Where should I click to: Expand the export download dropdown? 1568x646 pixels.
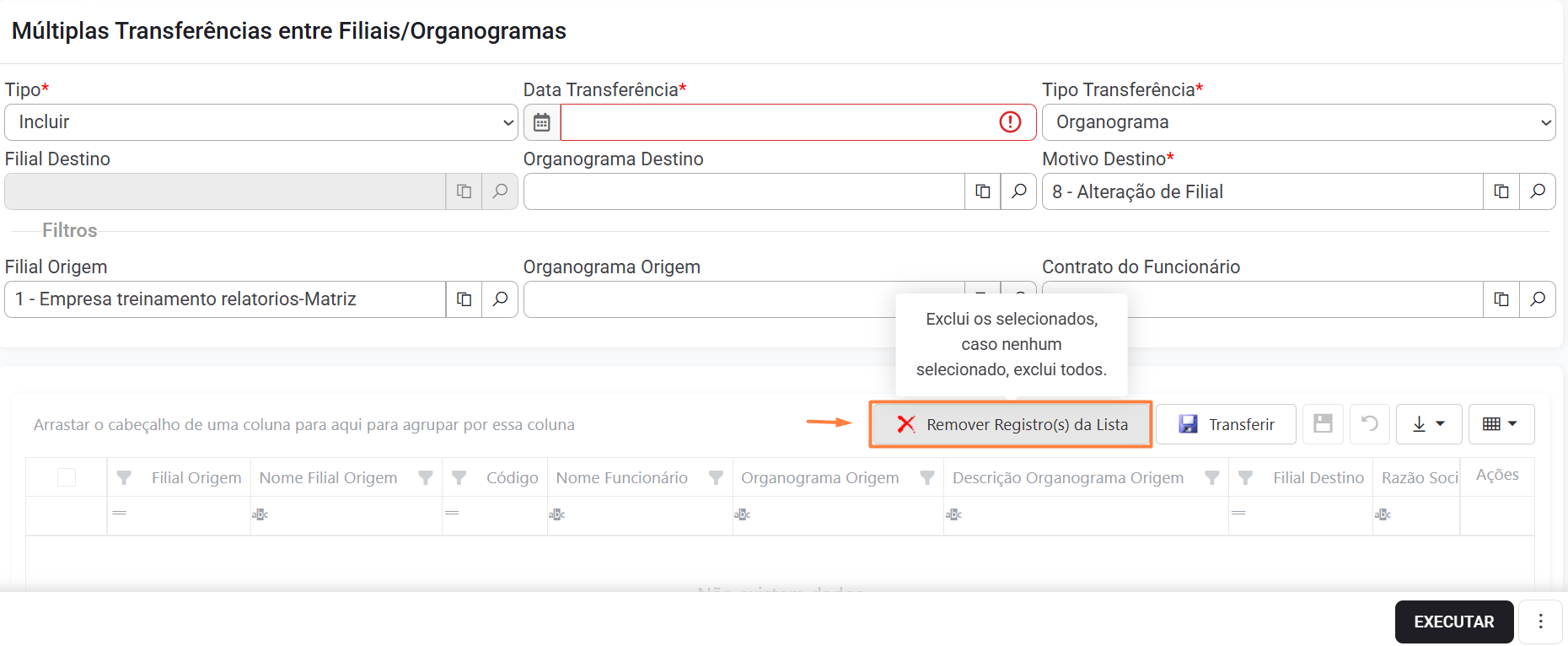click(x=1429, y=424)
